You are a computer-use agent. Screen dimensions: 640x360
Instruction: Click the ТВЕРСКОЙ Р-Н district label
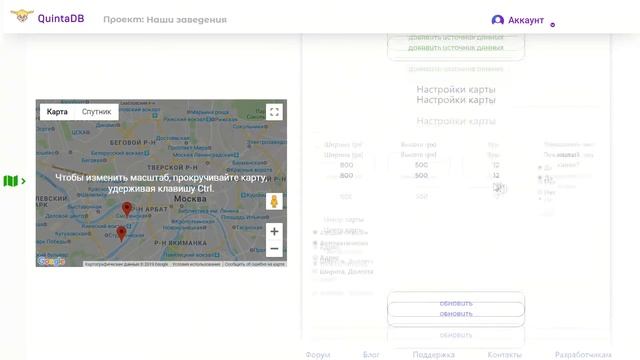172,167
